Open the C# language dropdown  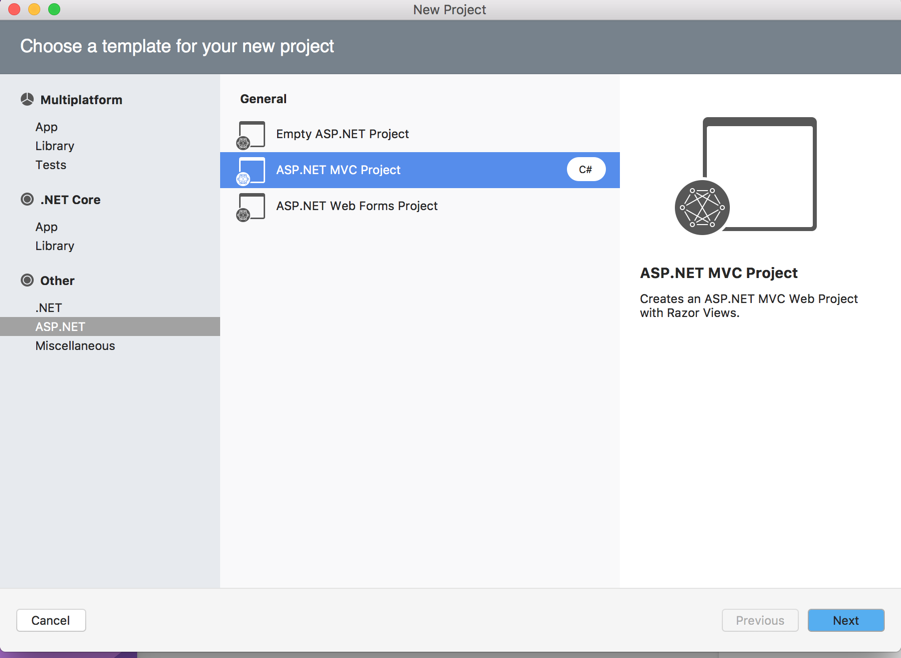(586, 170)
